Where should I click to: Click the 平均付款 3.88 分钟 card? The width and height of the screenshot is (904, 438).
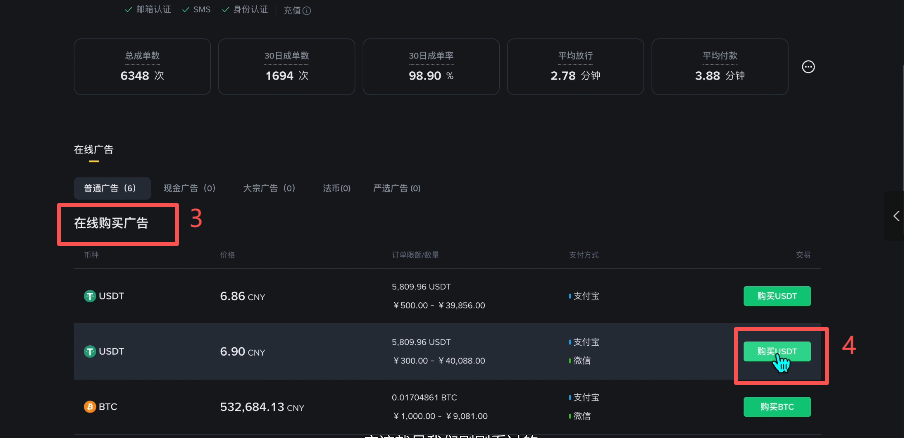(720, 67)
